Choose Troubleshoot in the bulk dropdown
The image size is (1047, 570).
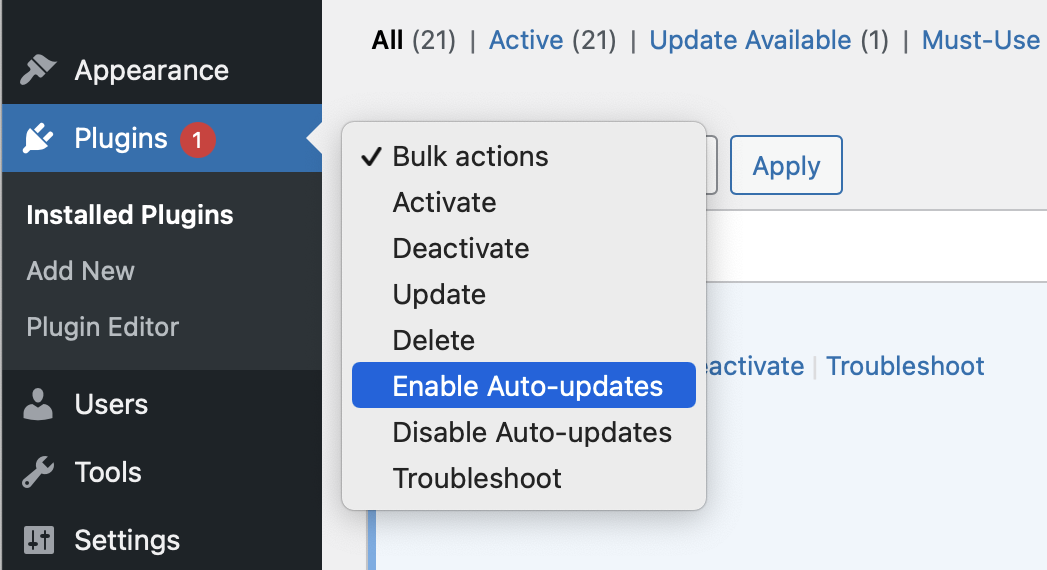(477, 479)
